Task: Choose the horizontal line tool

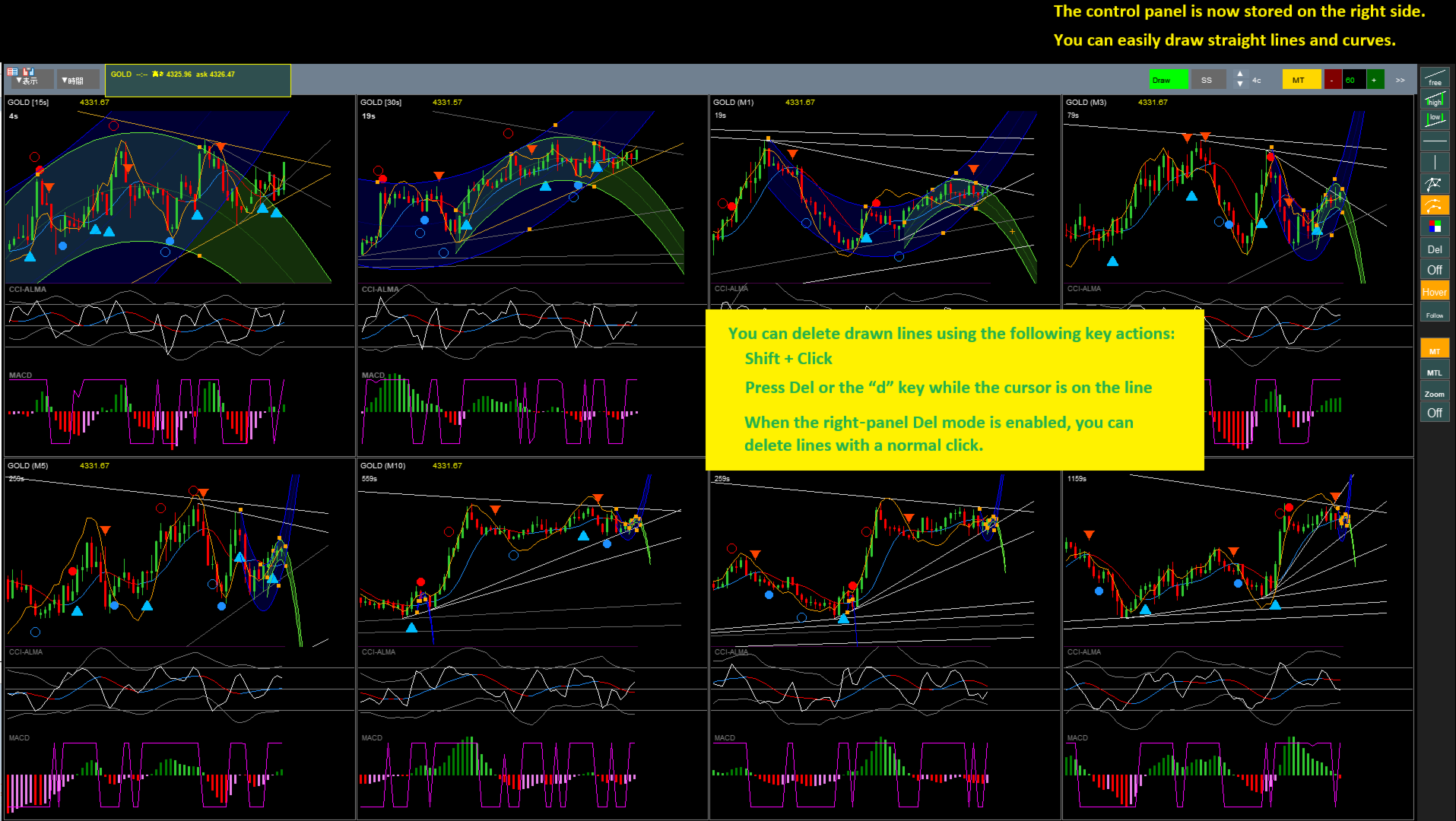Action: (1435, 141)
